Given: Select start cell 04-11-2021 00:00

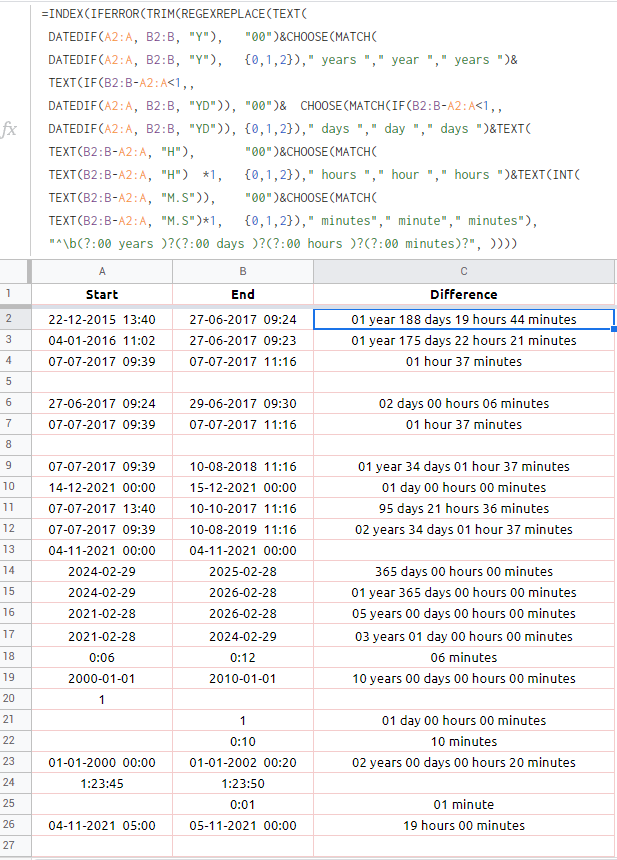Looking at the screenshot, I should [x=102, y=551].
